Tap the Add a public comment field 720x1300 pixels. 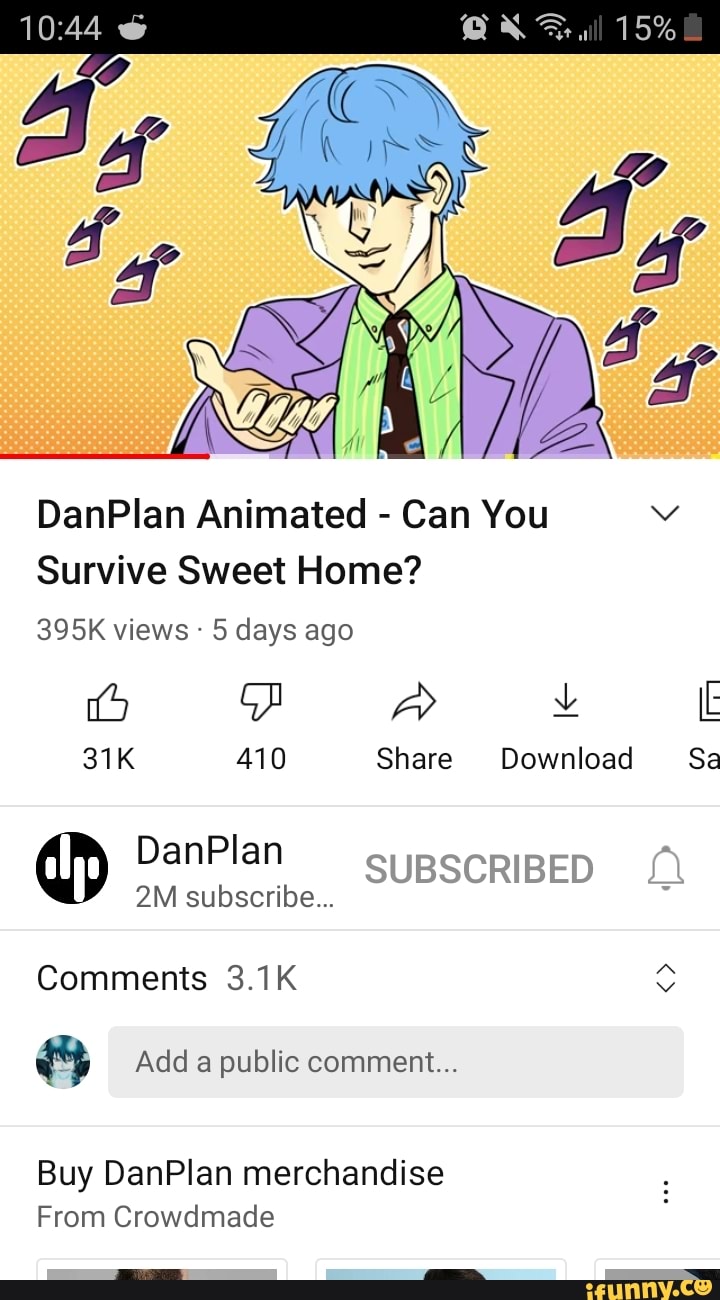396,1061
